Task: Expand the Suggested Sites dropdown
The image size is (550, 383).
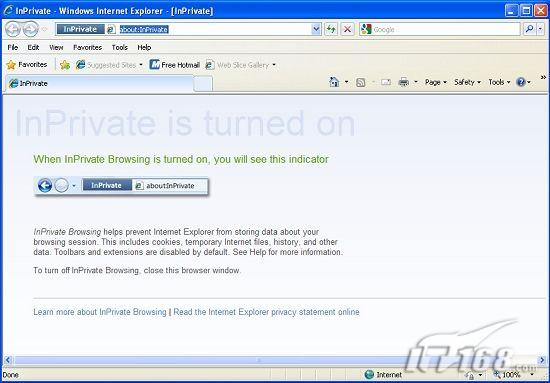Action: tap(141, 65)
